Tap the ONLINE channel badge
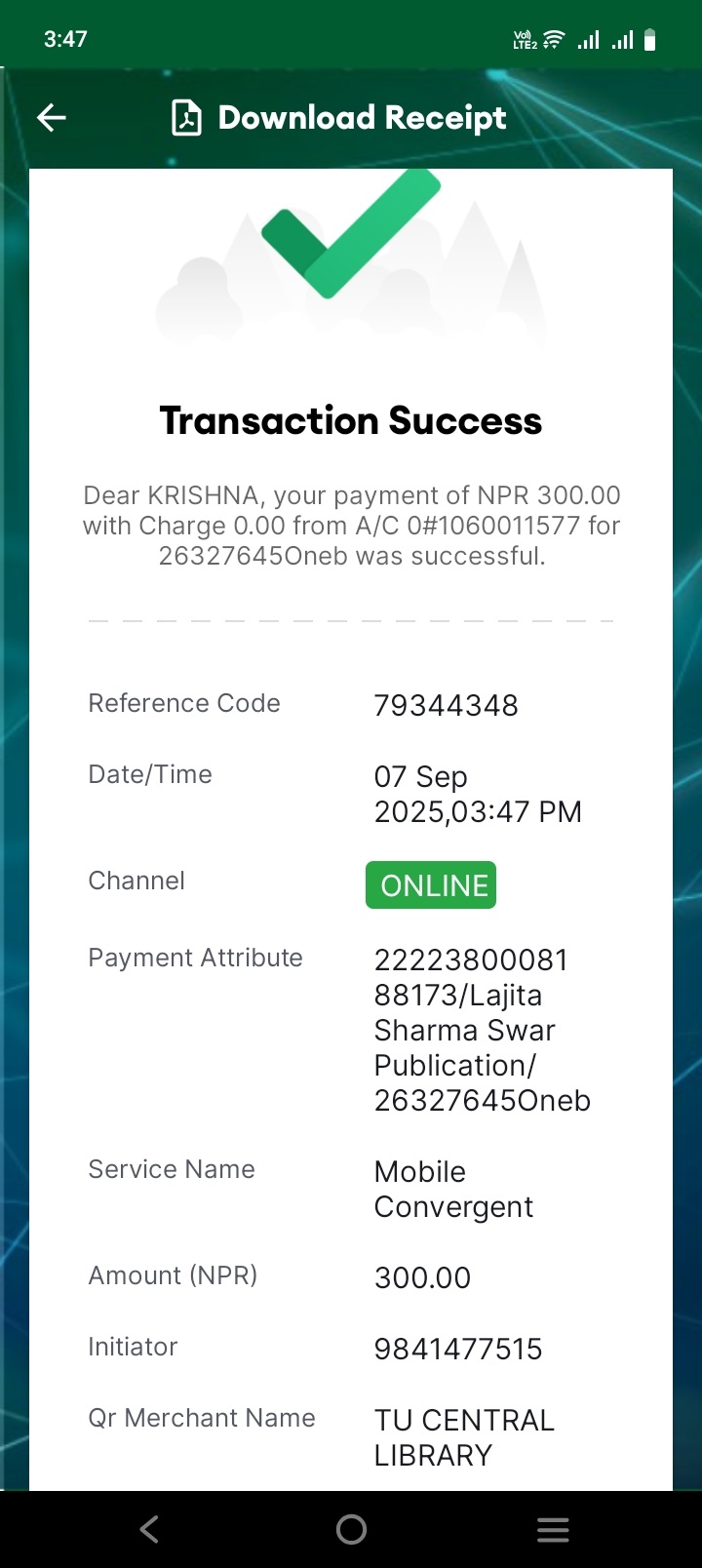Viewport: 702px width, 1568px height. (x=431, y=884)
